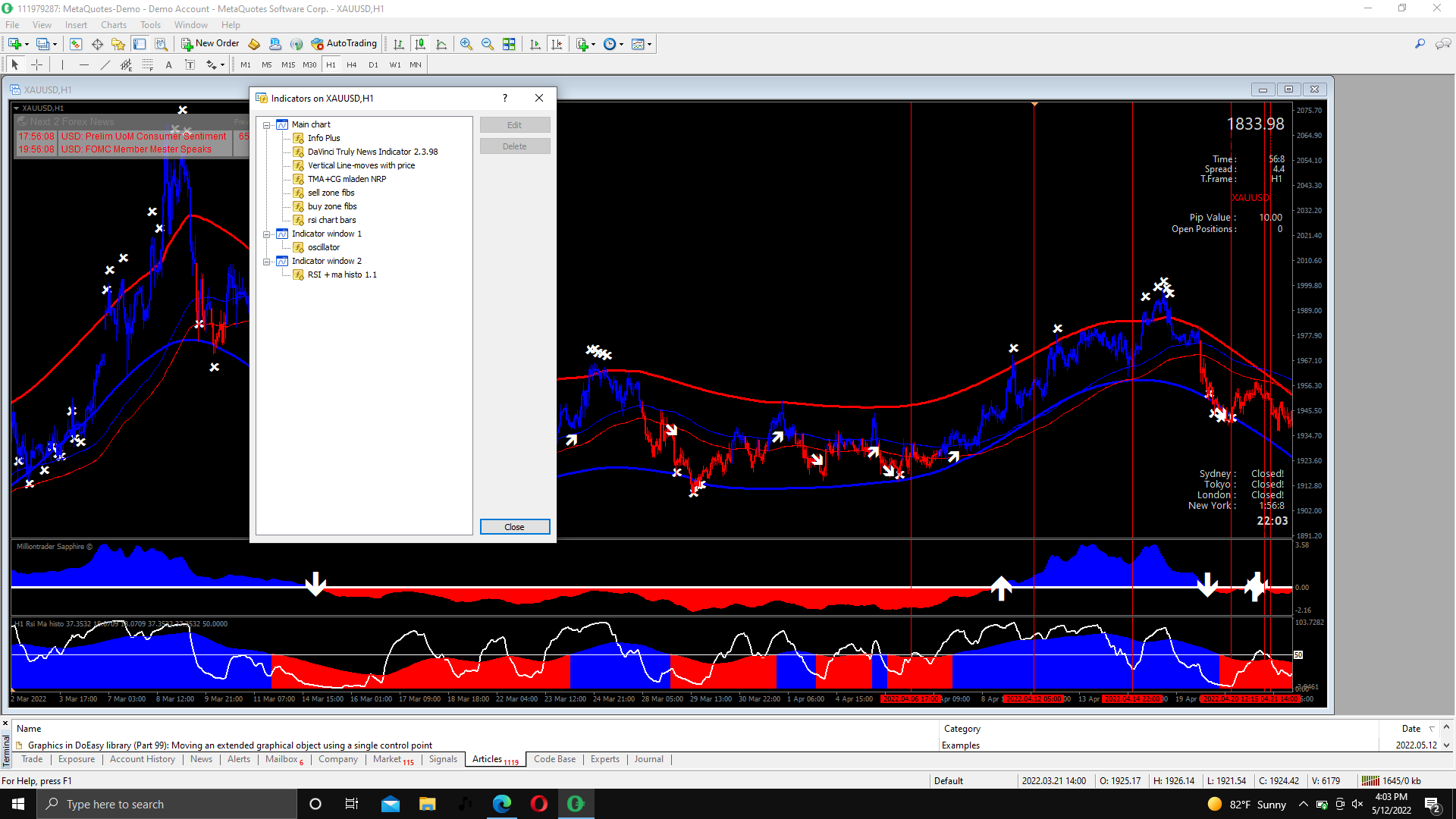The width and height of the screenshot is (1456, 819).
Task: Select the Draw Horizontal Line tool
Action: tap(83, 65)
